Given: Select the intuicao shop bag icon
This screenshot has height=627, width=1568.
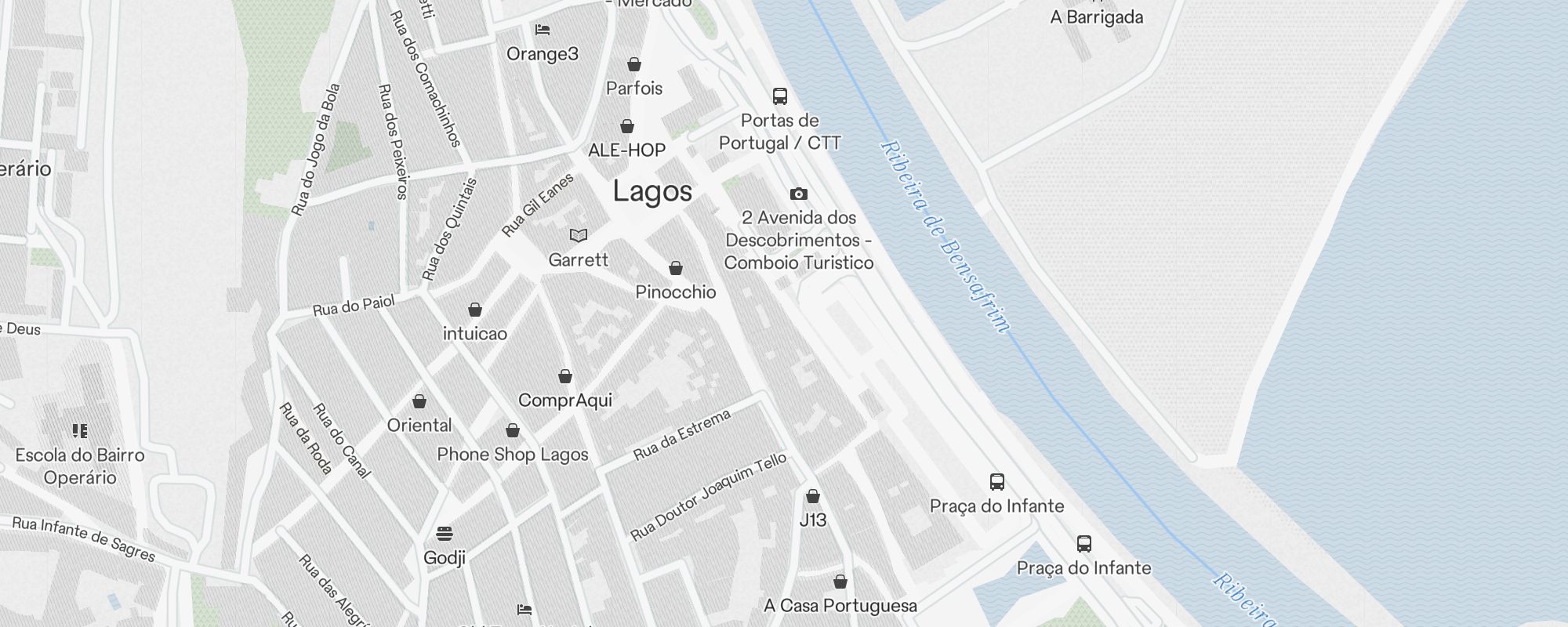Looking at the screenshot, I should (x=475, y=310).
